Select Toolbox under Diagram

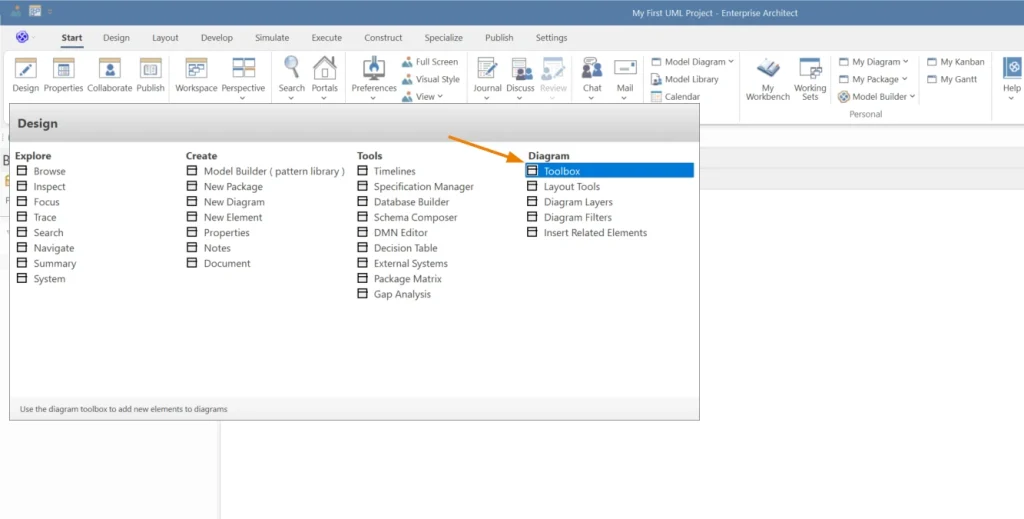pos(609,171)
